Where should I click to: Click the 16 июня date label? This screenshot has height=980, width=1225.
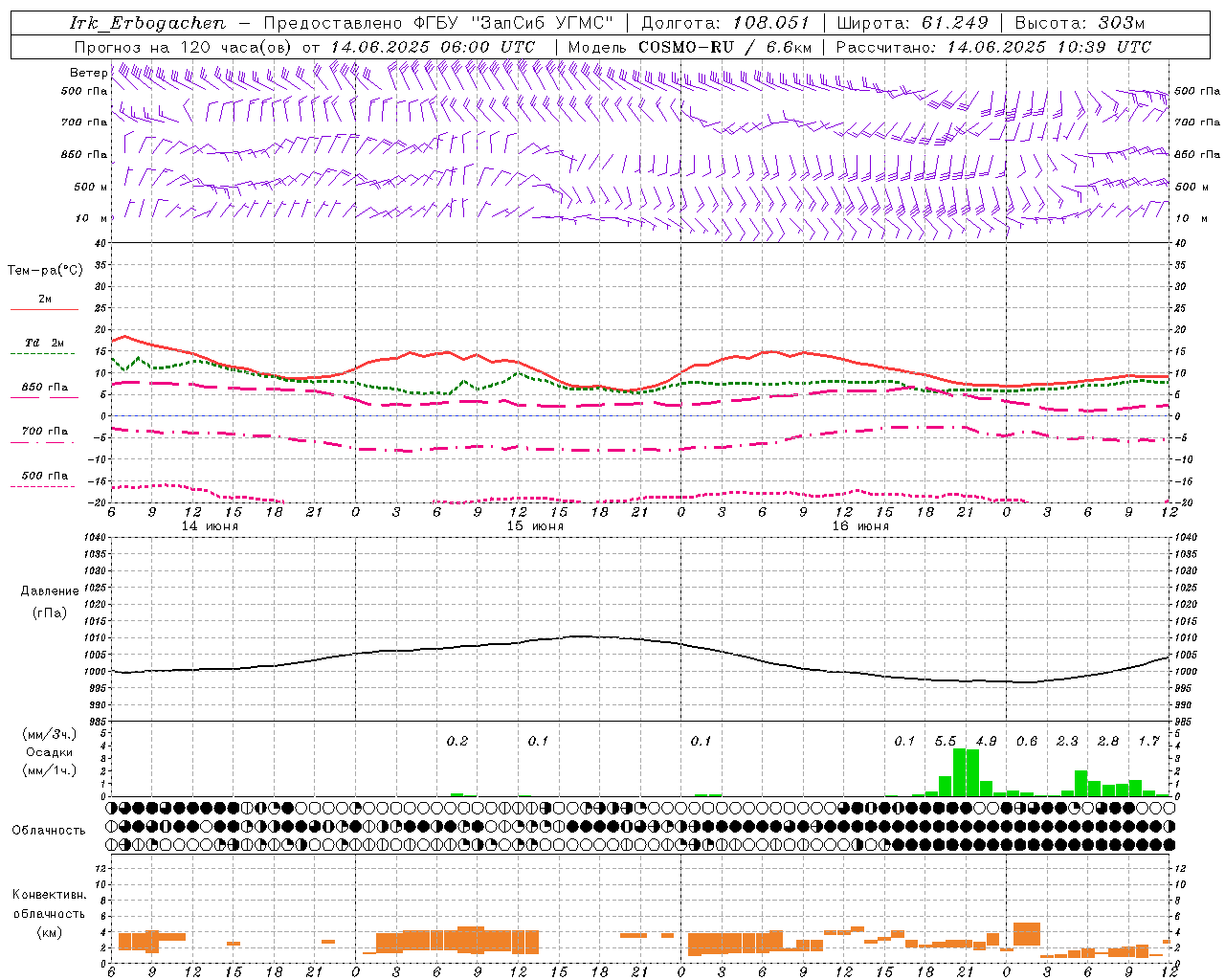(860, 526)
